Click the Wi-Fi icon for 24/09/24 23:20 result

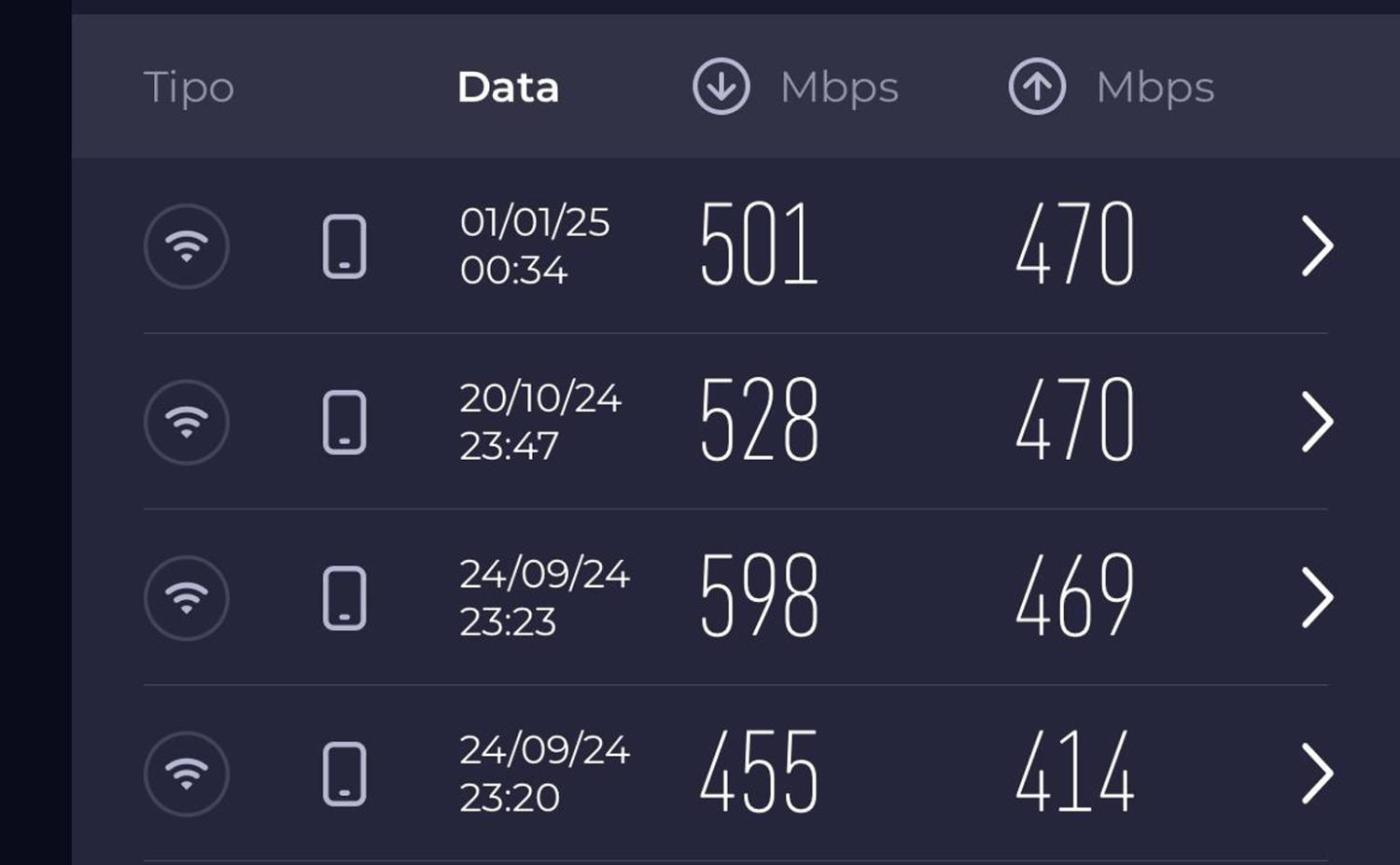[186, 774]
